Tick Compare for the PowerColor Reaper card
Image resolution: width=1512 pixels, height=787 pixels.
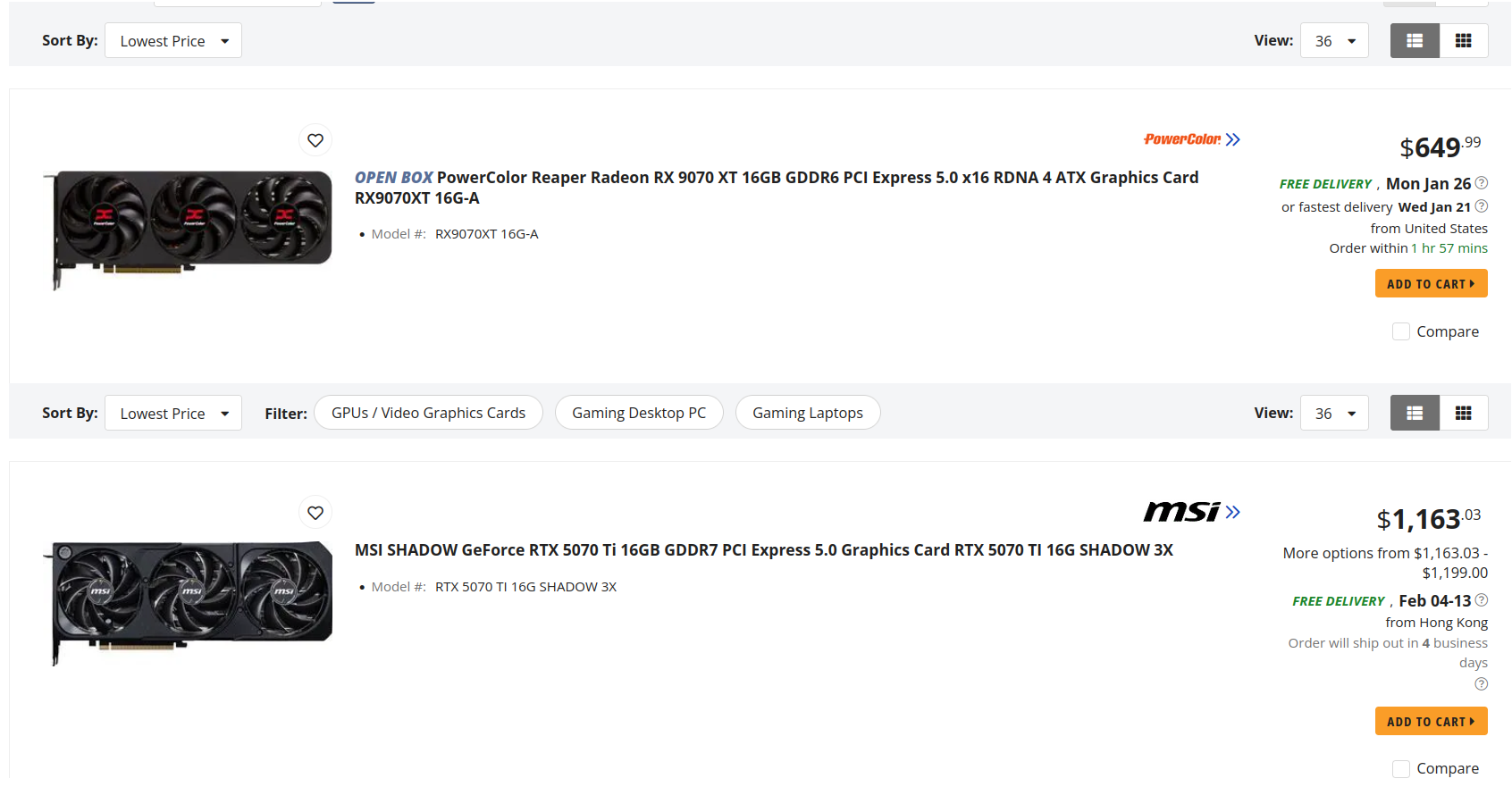(1401, 331)
